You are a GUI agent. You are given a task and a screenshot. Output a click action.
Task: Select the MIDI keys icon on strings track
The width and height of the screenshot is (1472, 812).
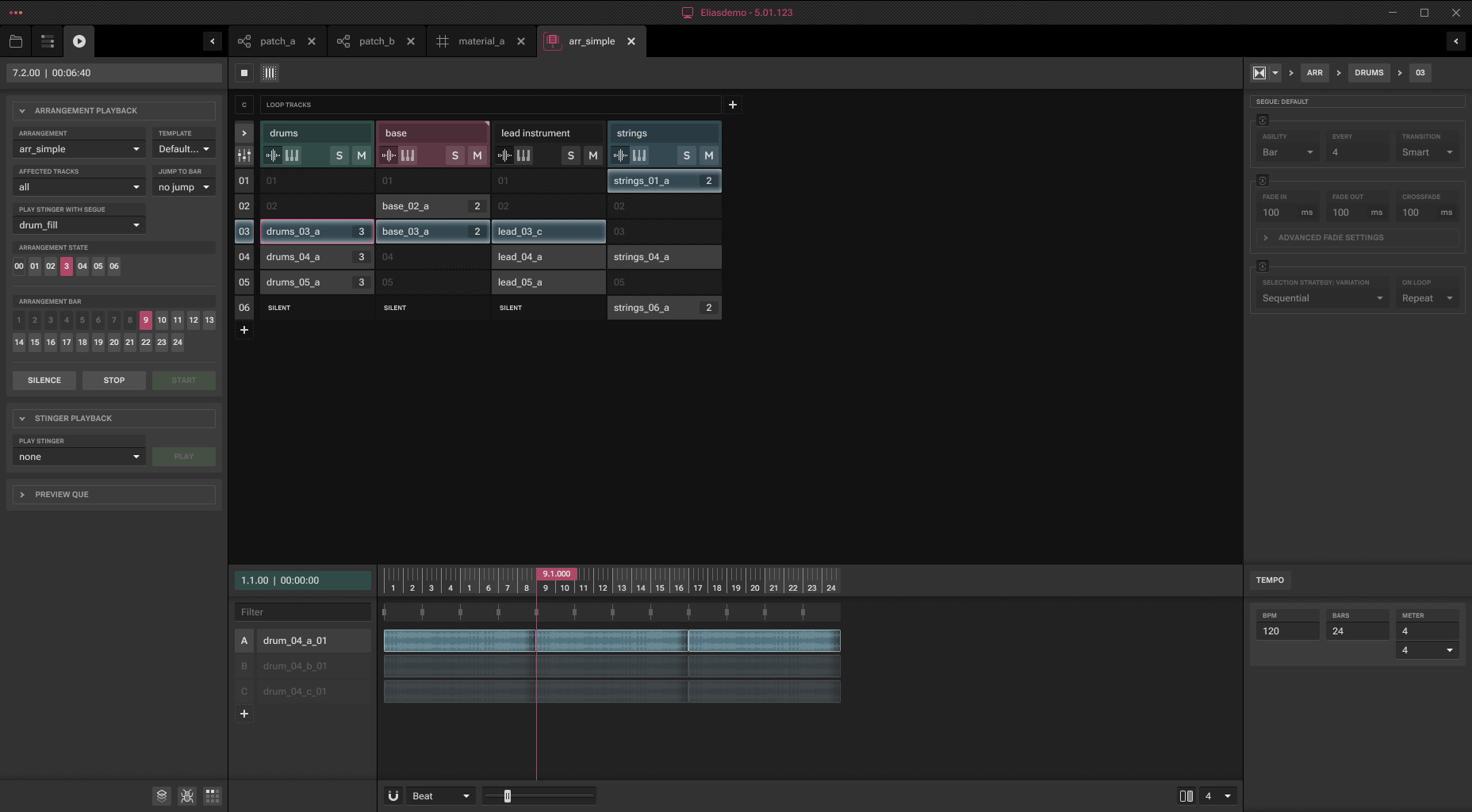pos(639,155)
